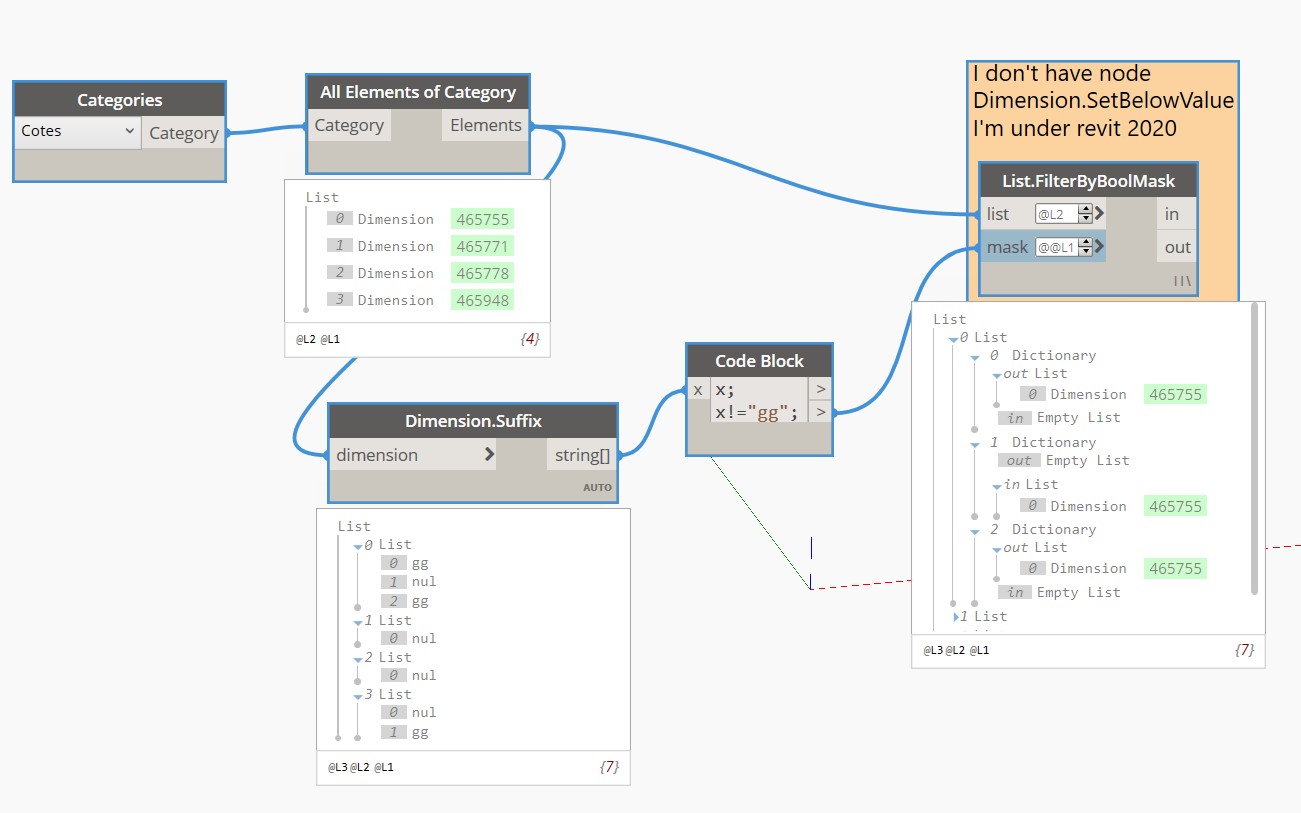Select Dimension element ID 465948
Viewport: 1301px width, 813px height.
point(482,300)
